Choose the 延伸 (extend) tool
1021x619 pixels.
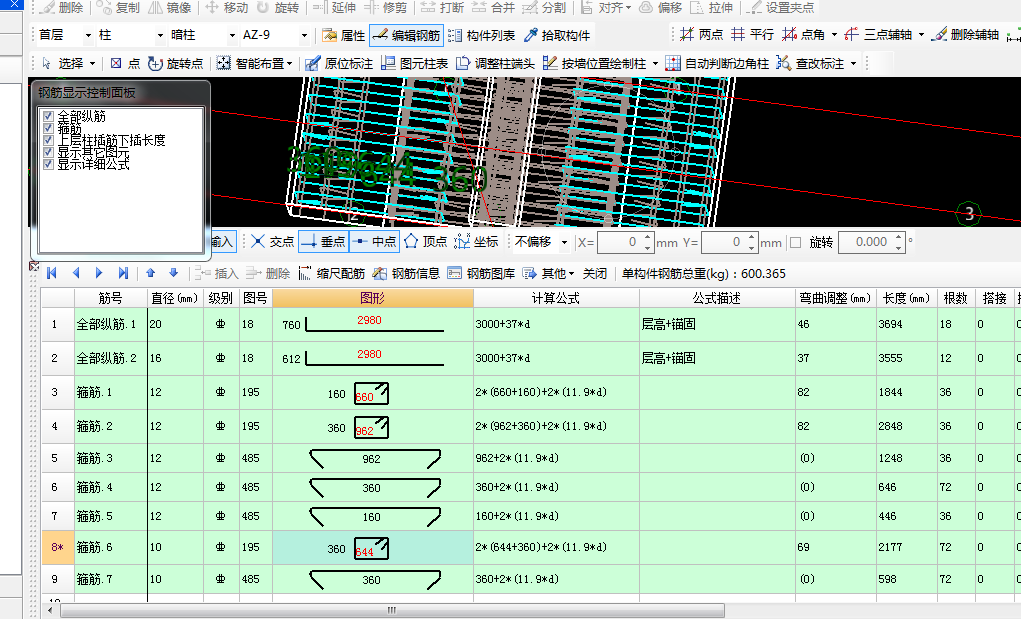[335, 8]
